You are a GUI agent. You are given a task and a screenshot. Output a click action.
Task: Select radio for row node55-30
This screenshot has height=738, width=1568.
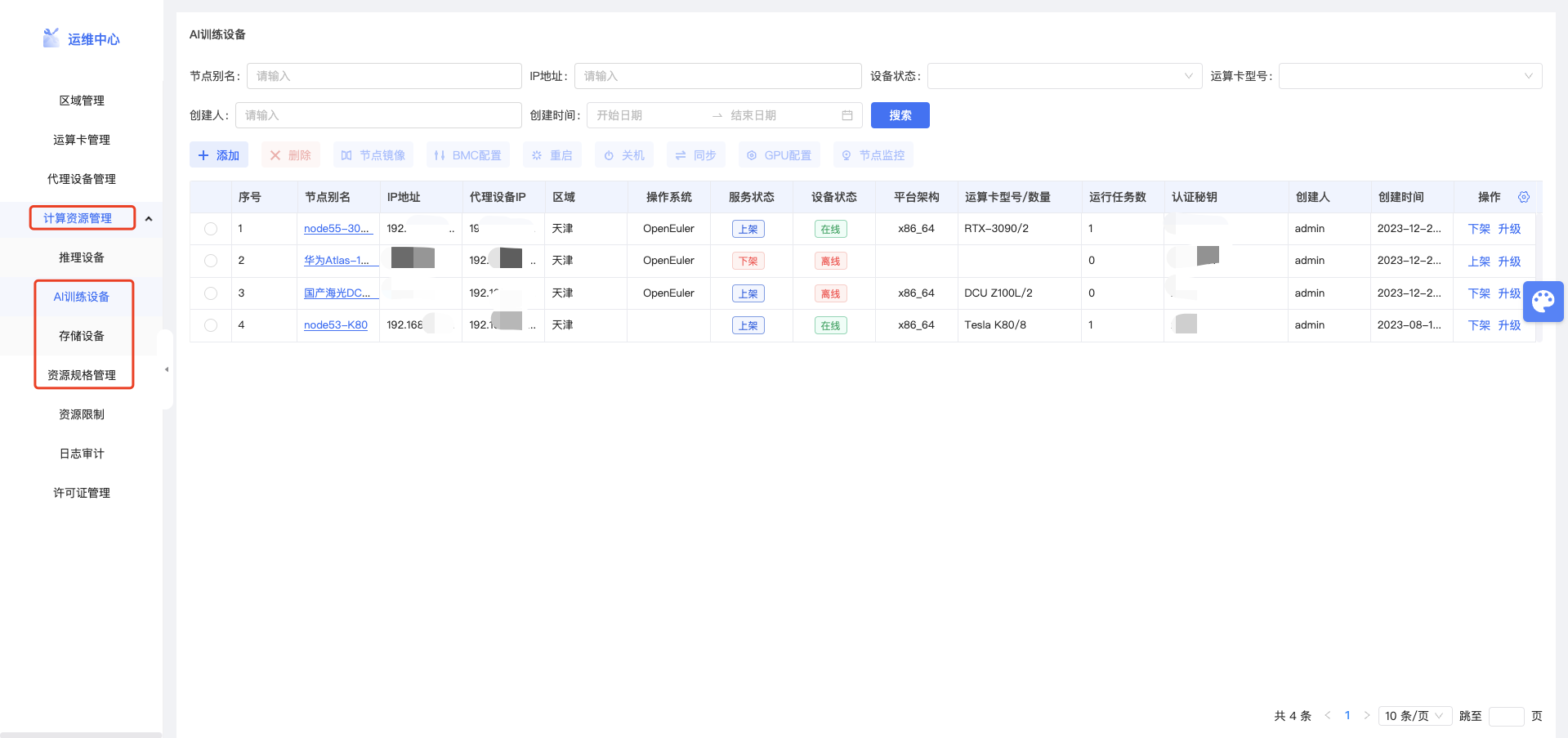[211, 229]
